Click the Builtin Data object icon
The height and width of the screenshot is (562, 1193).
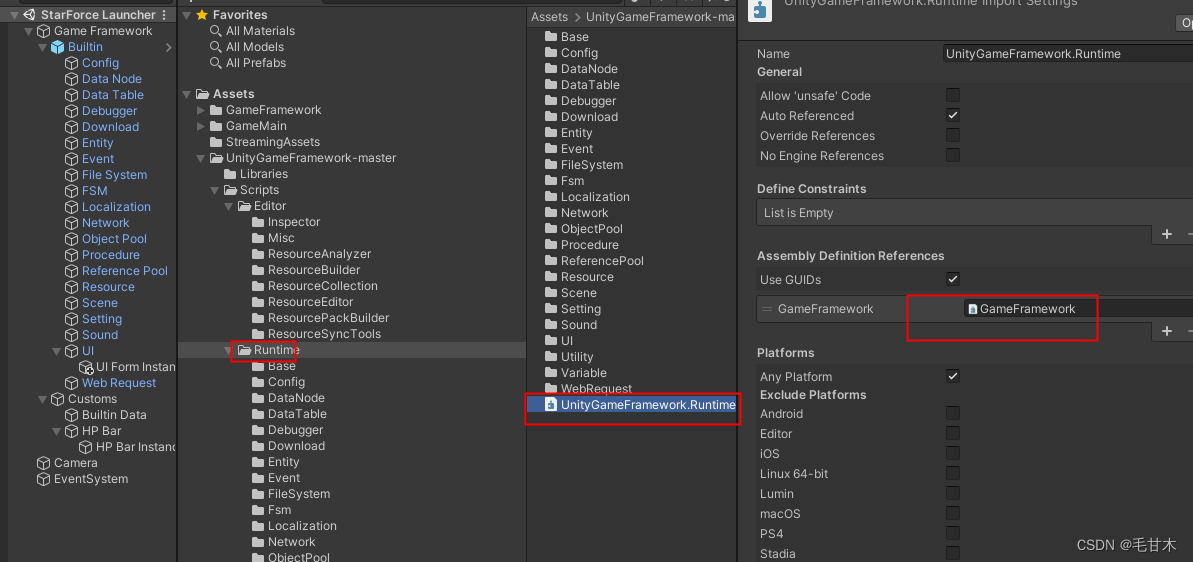click(72, 415)
